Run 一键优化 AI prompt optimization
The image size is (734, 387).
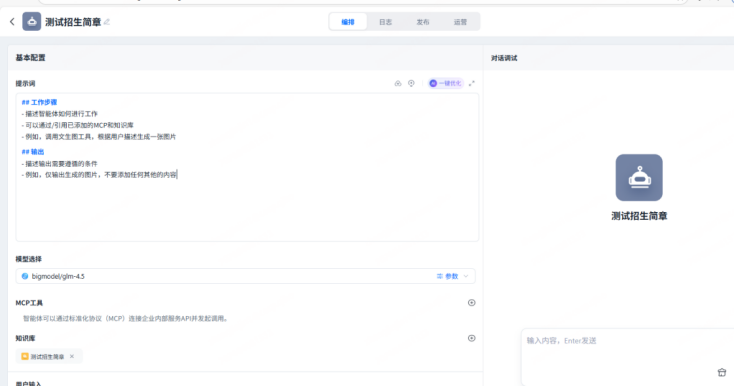click(x=446, y=83)
